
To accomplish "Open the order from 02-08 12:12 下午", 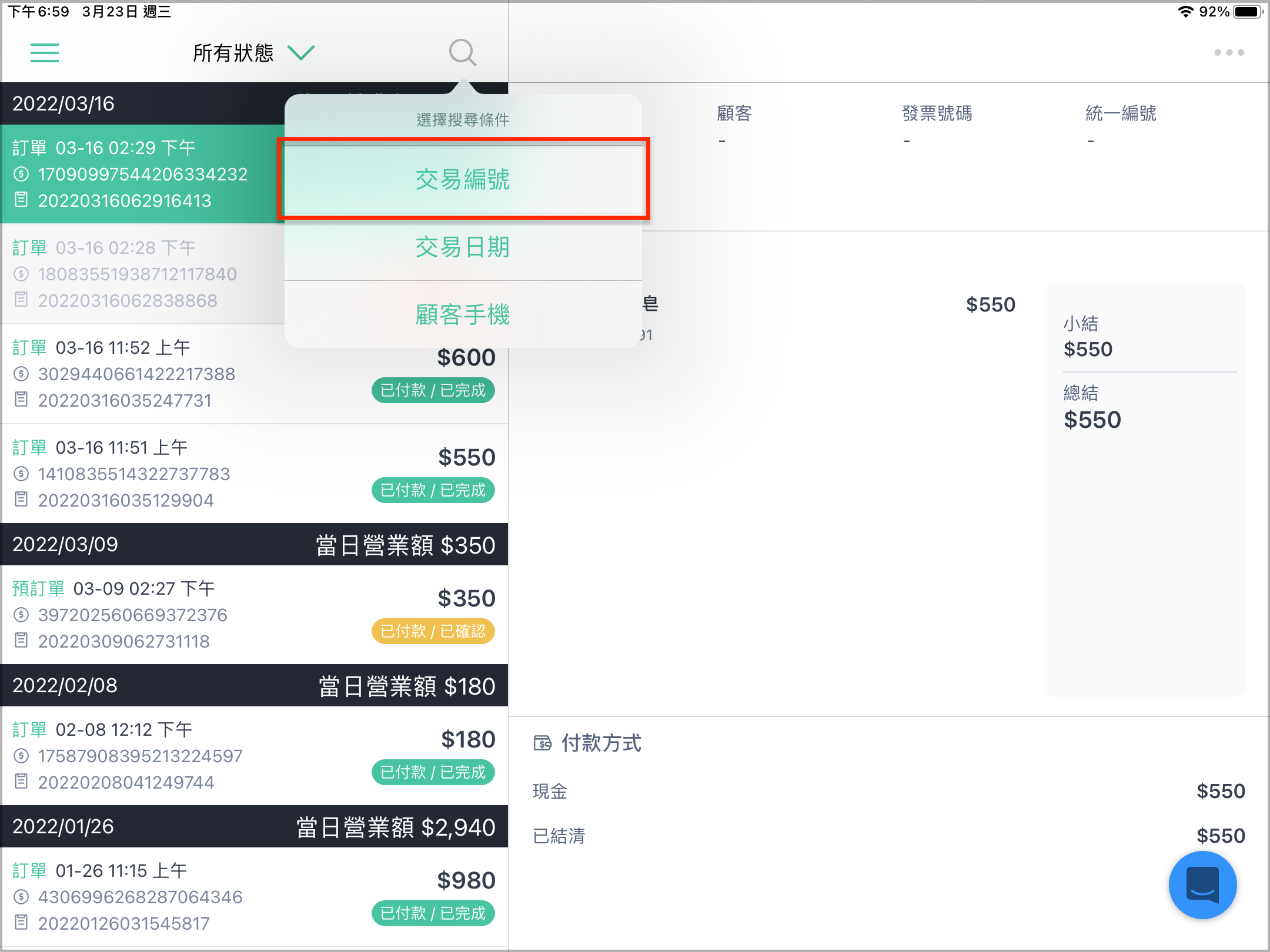I will coord(254,756).
